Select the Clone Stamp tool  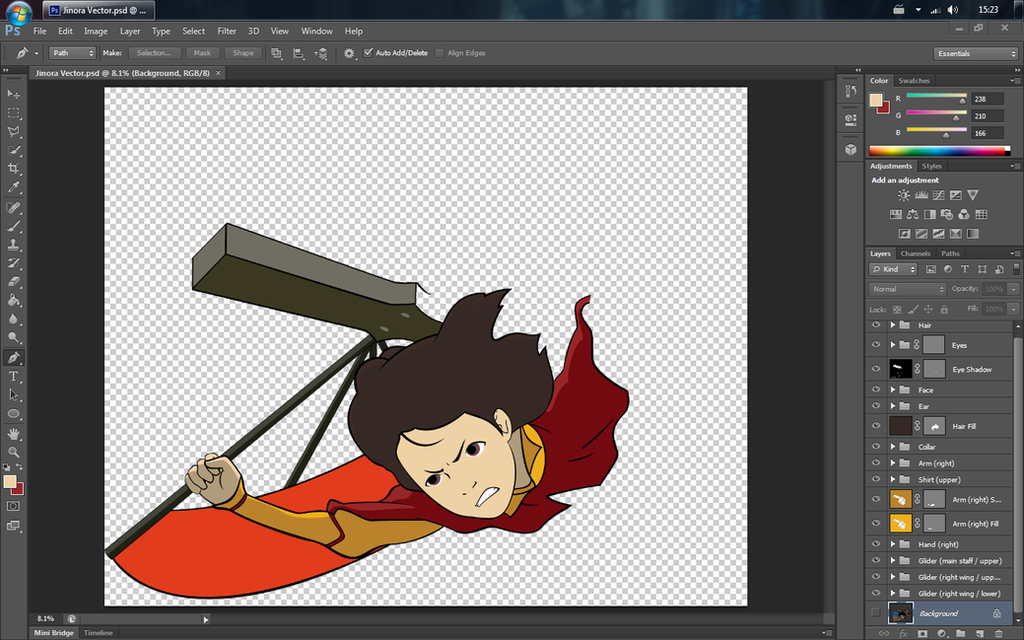coord(13,245)
